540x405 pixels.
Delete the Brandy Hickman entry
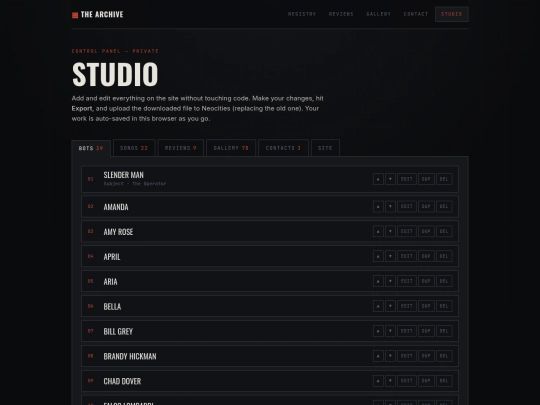pyautogui.click(x=444, y=356)
